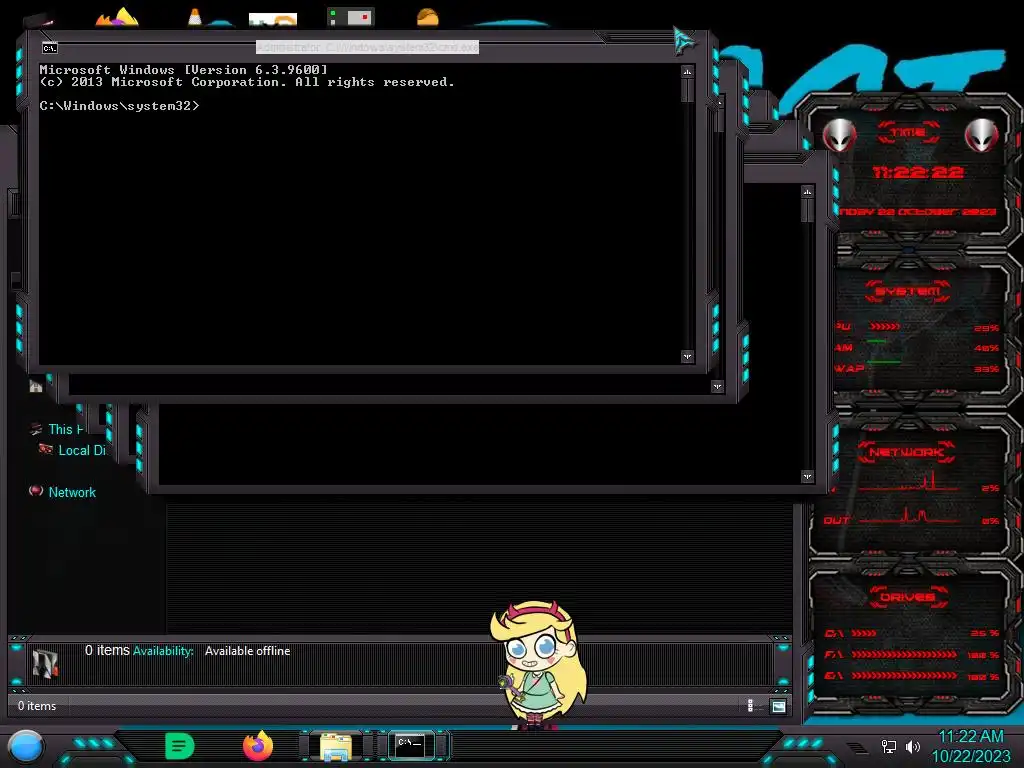
Task: Click the SYSTEM gadget header
Action: point(907,291)
